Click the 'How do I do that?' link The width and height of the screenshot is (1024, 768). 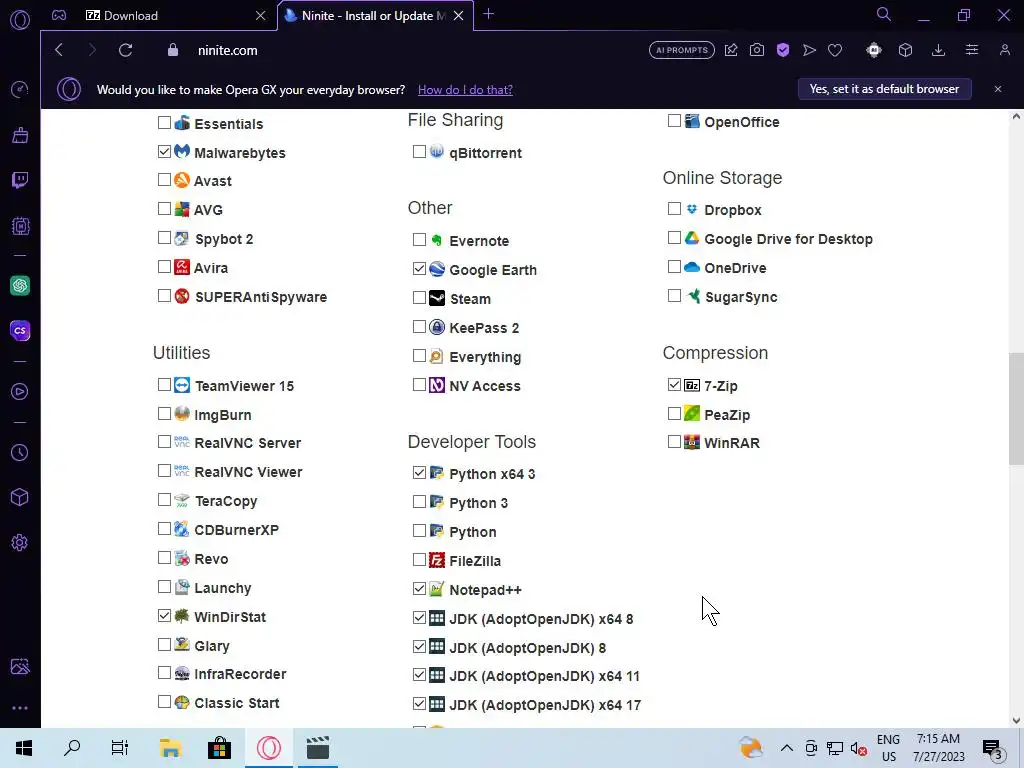tap(465, 89)
